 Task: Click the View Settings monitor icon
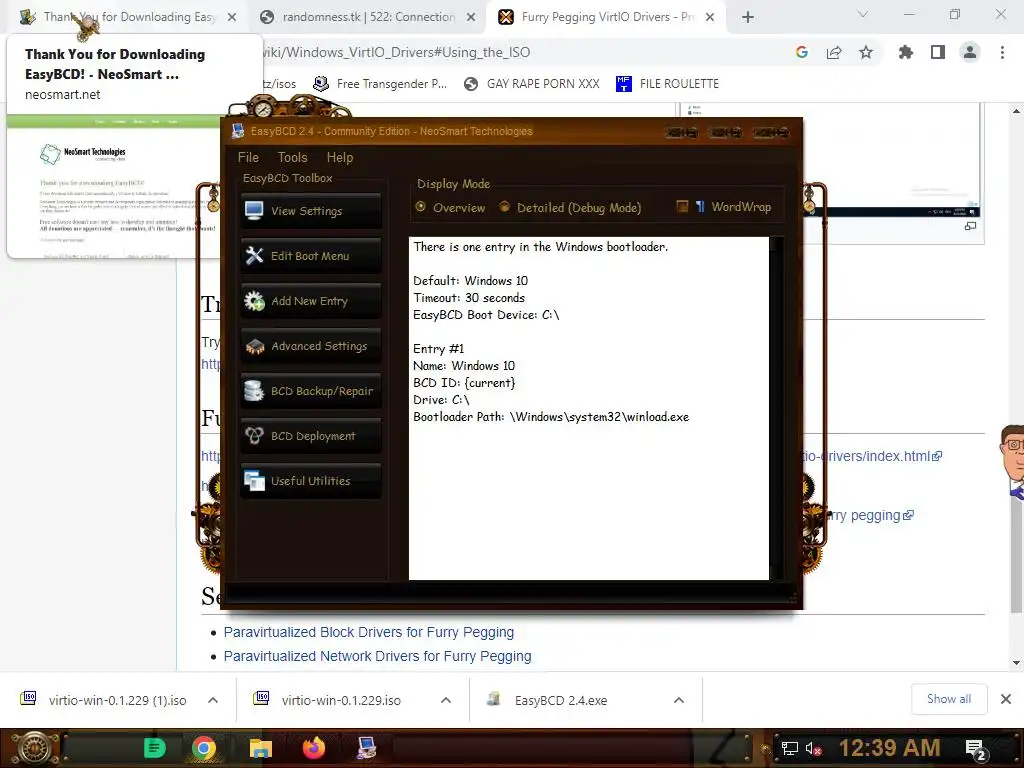pyautogui.click(x=254, y=210)
